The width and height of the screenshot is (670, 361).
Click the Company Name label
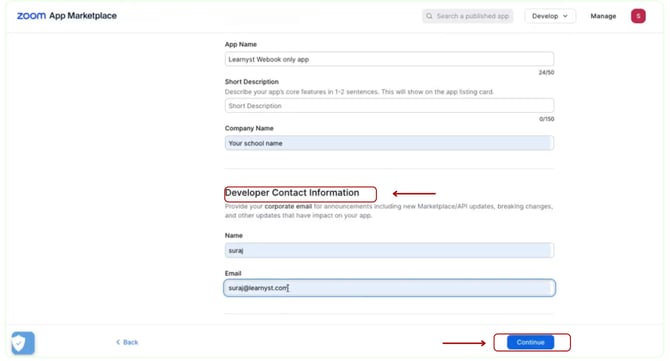[249, 128]
